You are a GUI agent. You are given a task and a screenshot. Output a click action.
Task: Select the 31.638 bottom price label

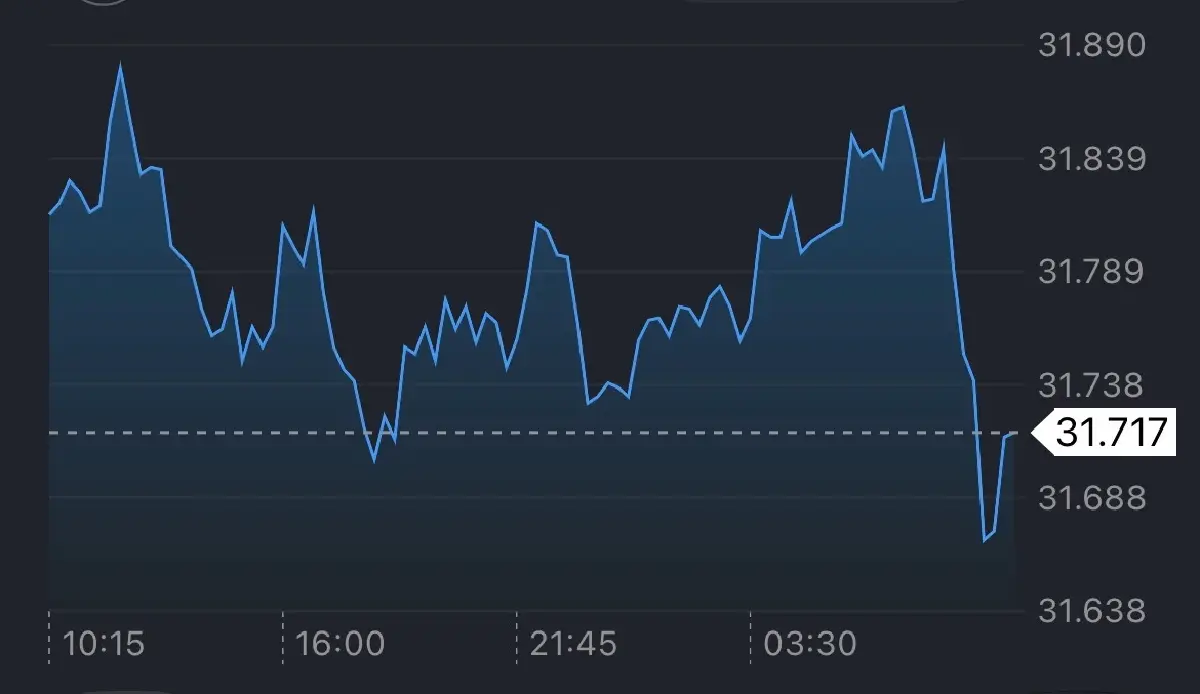click(x=1091, y=611)
